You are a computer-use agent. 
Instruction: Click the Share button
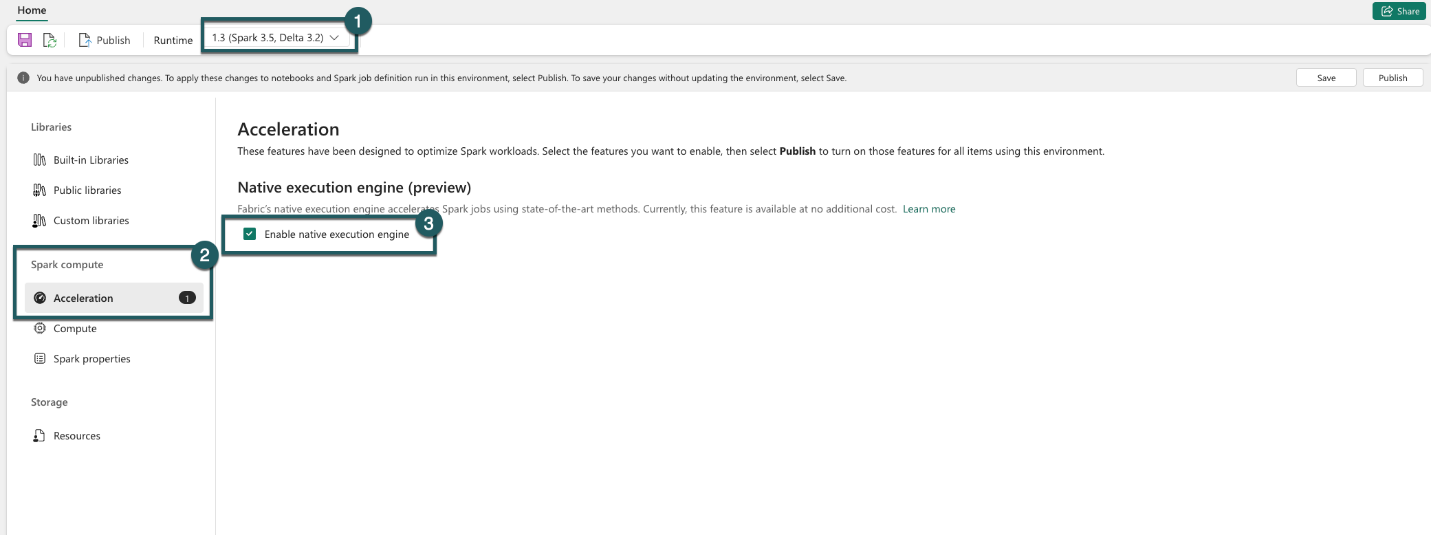(1399, 11)
